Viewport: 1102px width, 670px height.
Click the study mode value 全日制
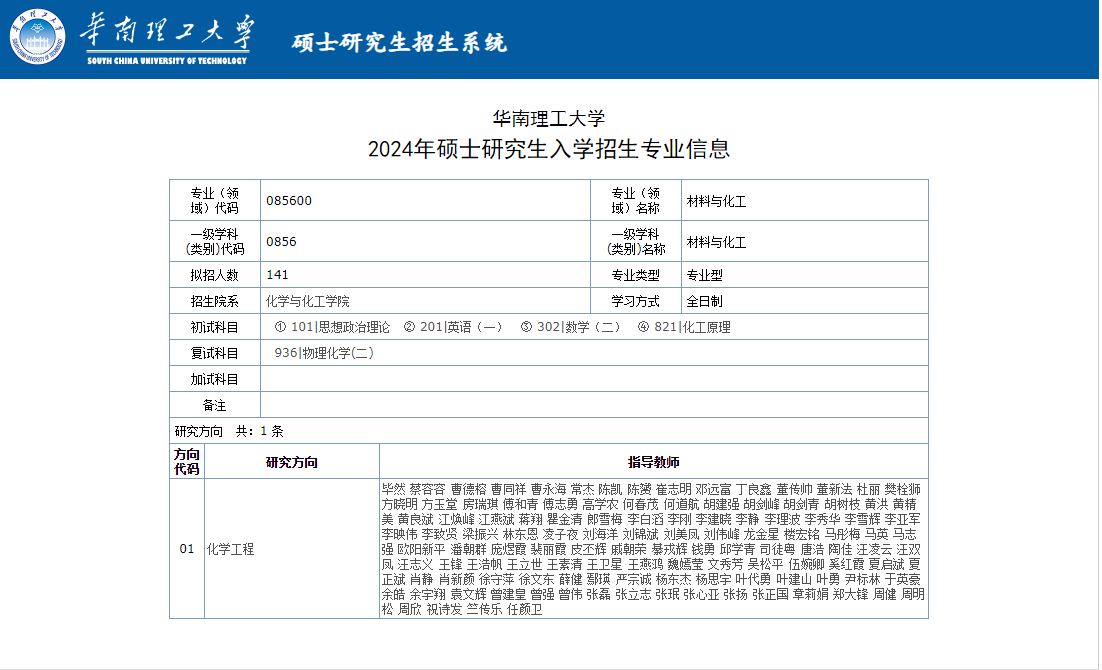704,301
